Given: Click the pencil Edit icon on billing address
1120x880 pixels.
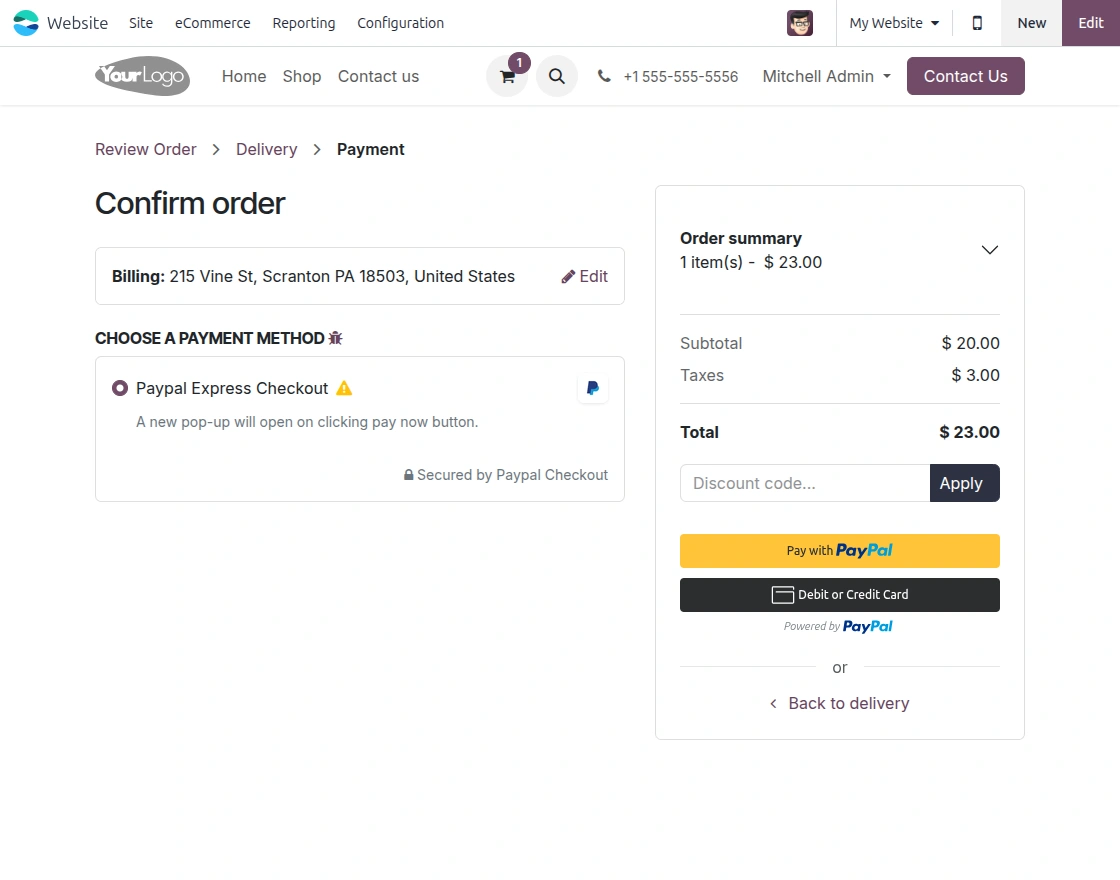Looking at the screenshot, I should click(569, 276).
